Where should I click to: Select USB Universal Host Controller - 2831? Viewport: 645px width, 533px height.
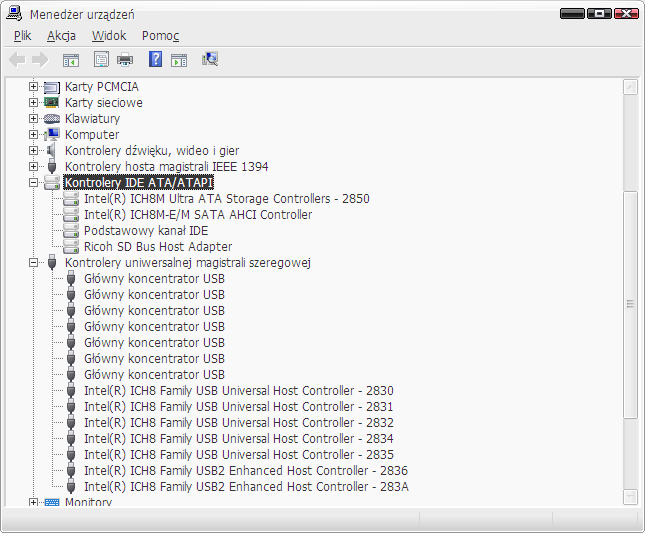click(x=239, y=407)
